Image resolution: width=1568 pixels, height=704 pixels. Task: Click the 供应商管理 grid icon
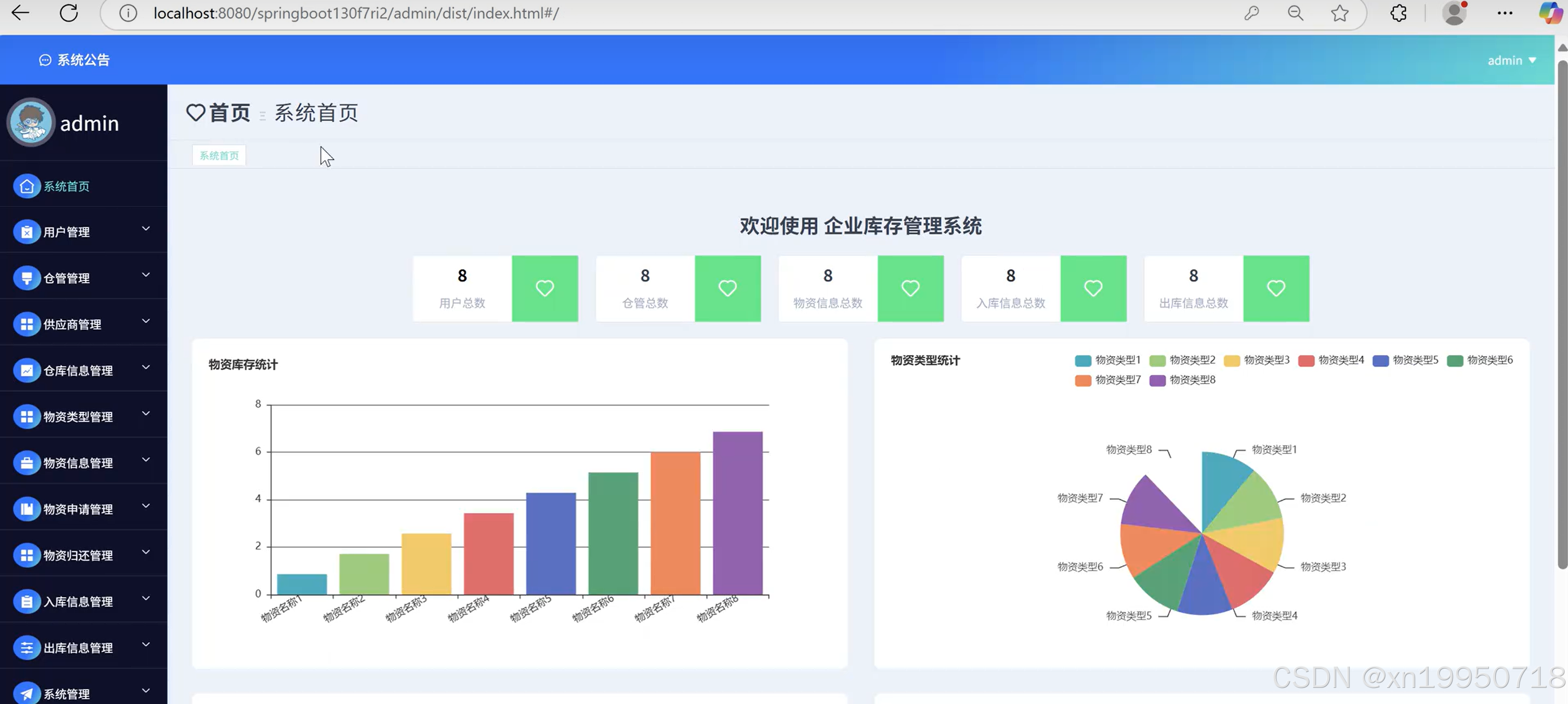click(27, 325)
